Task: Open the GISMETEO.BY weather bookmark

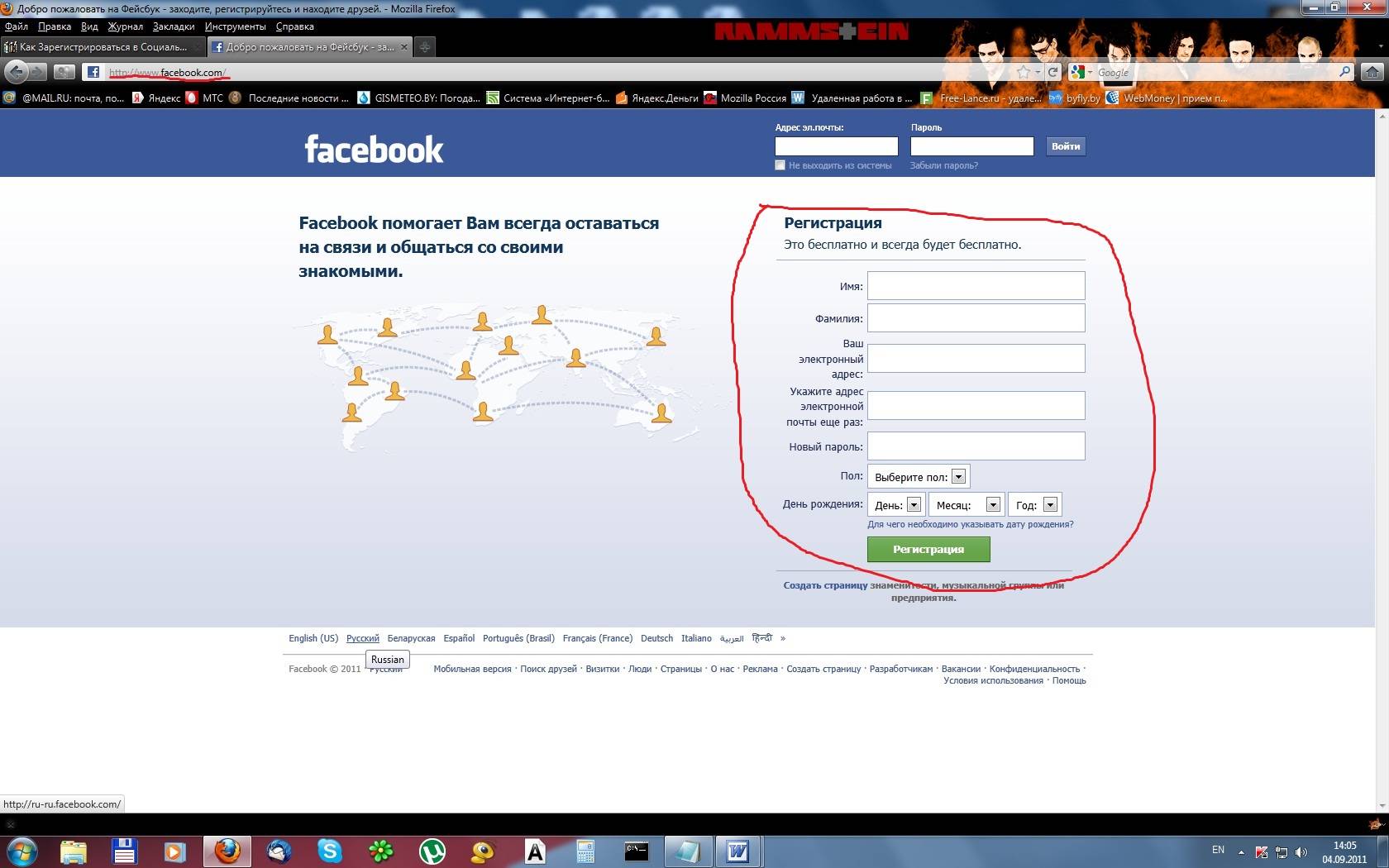Action: point(419,98)
